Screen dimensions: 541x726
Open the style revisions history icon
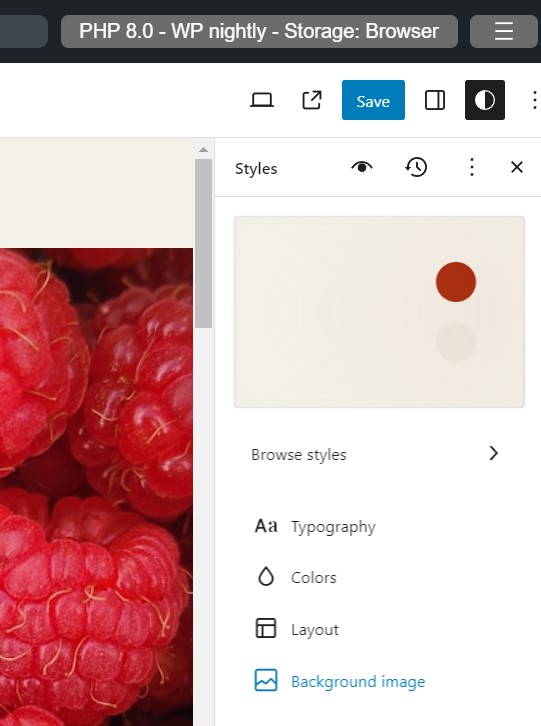(416, 167)
